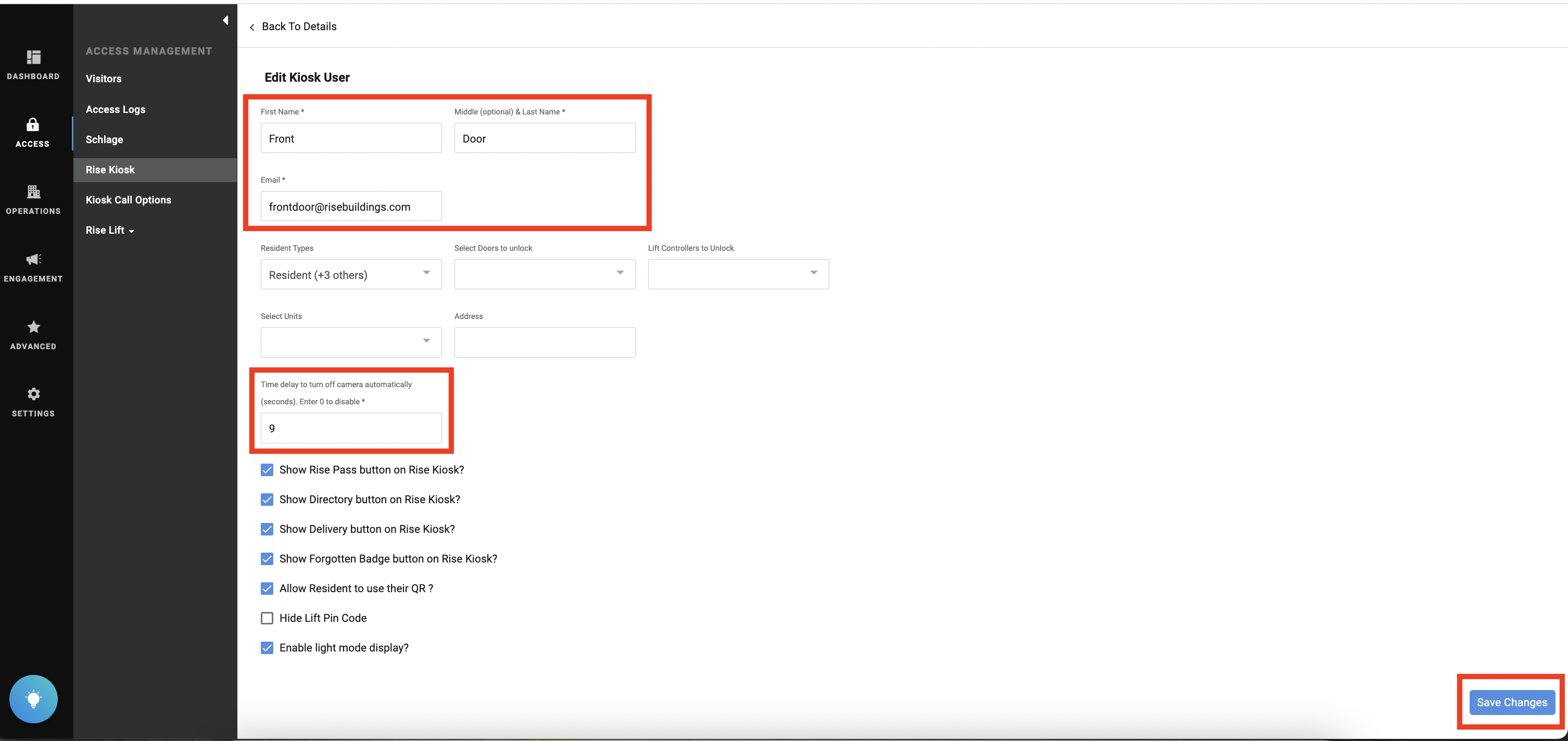Screen dimensions: 1568x741
Task: Uncheck Show Rise Pass button option
Action: click(x=267, y=470)
